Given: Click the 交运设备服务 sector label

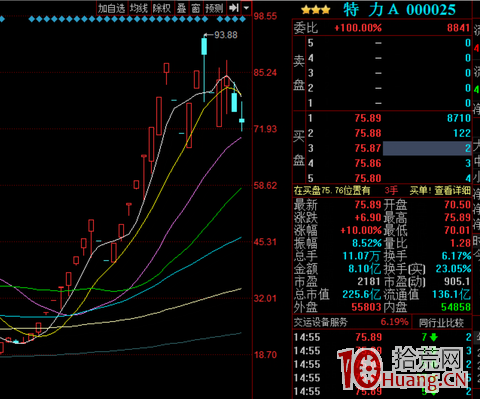Looking at the screenshot, I should [x=320, y=322].
